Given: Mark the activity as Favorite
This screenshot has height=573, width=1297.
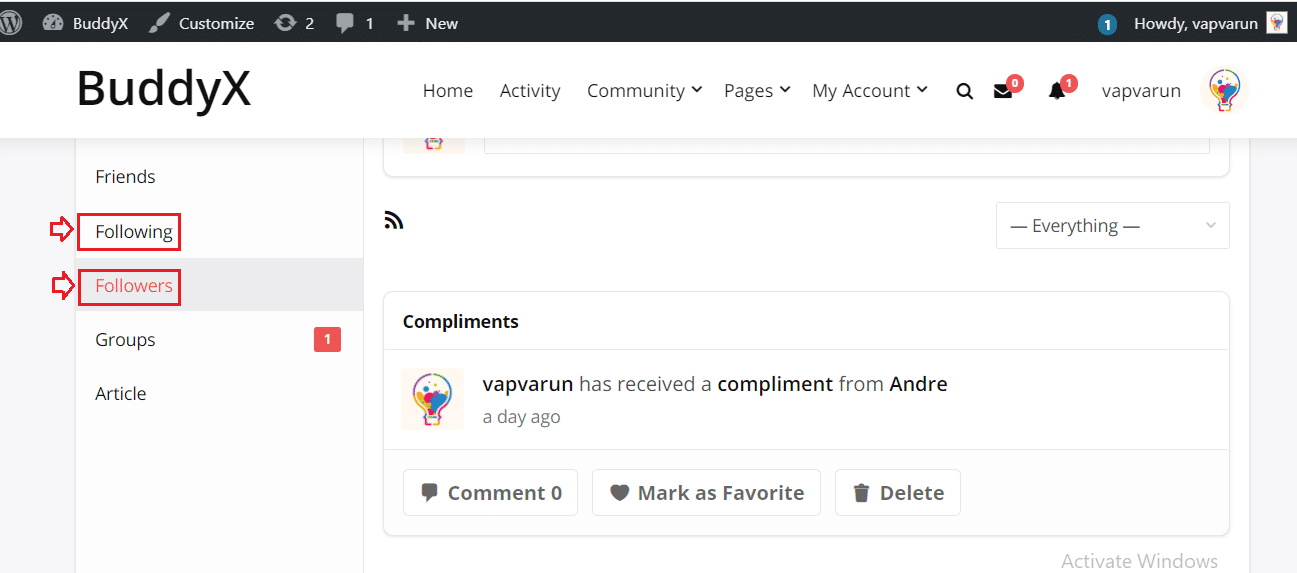Looking at the screenshot, I should 706,493.
